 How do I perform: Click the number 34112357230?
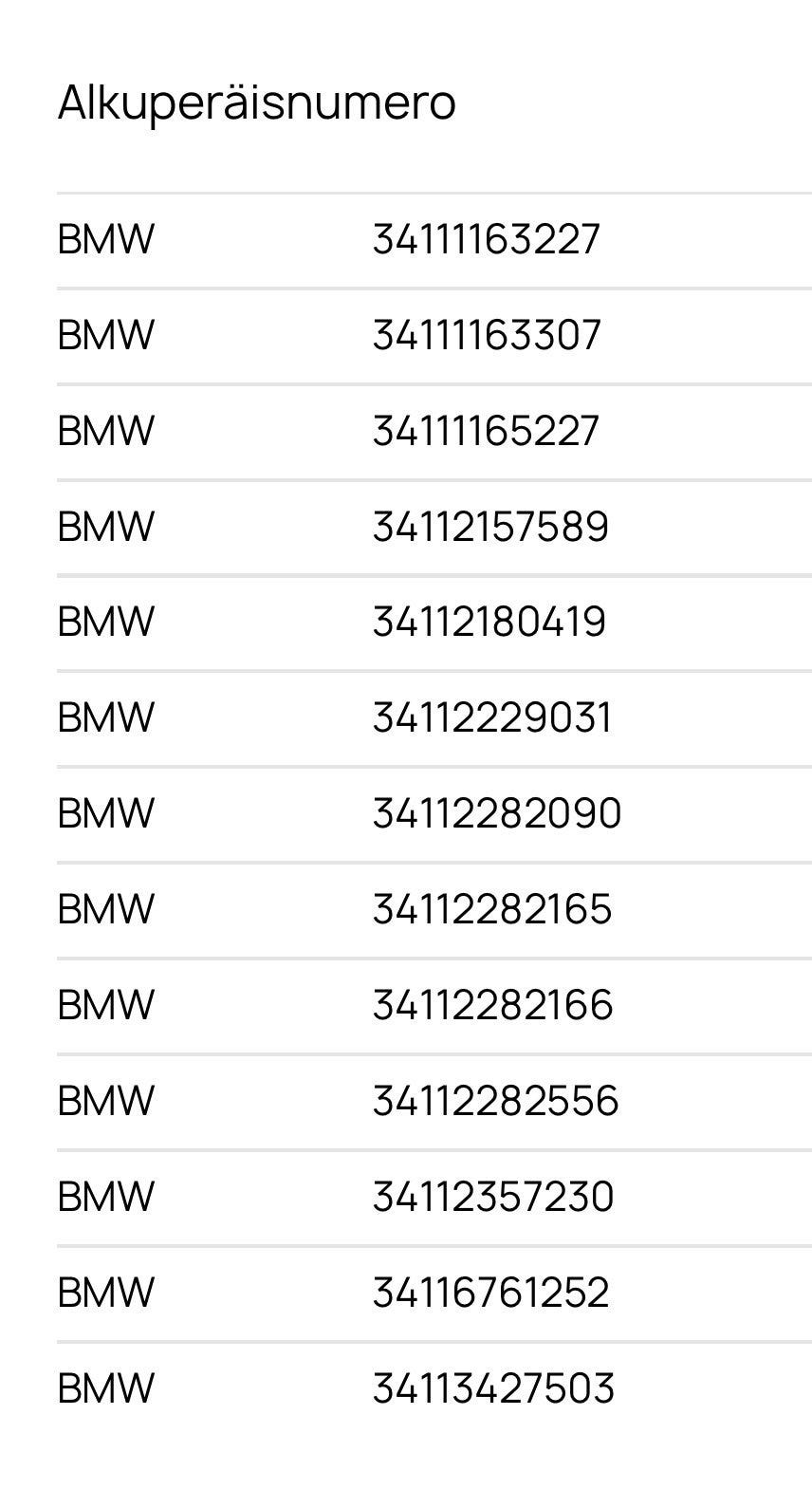[492, 1196]
